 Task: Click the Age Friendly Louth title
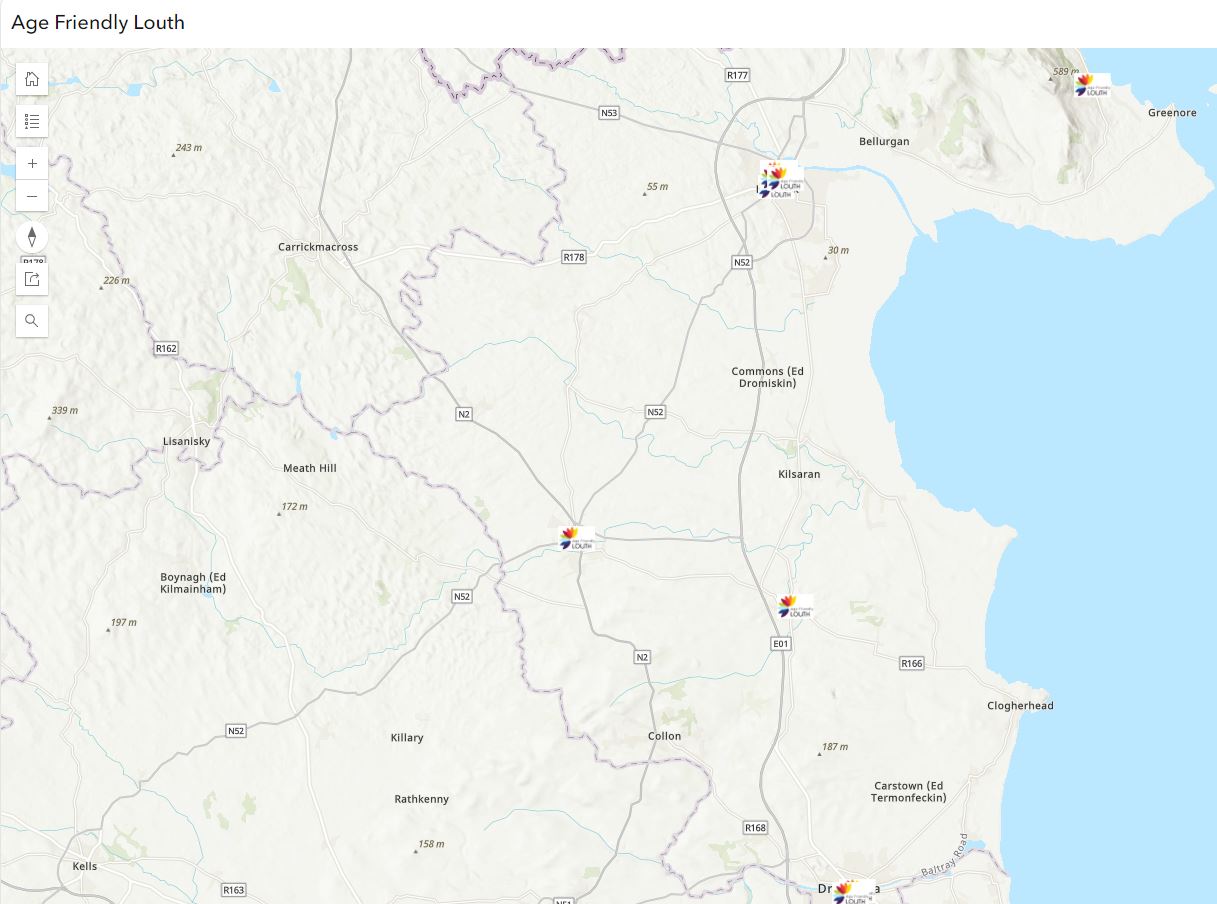click(x=97, y=22)
